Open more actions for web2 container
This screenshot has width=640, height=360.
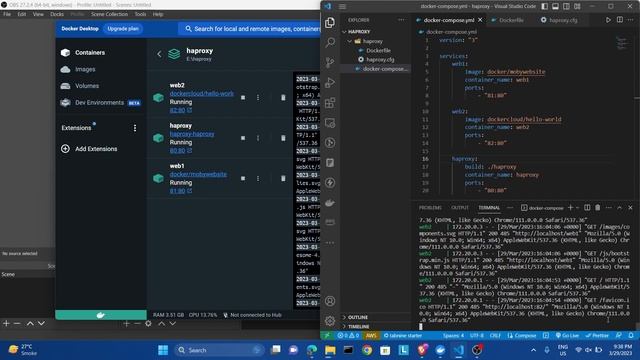point(258,98)
